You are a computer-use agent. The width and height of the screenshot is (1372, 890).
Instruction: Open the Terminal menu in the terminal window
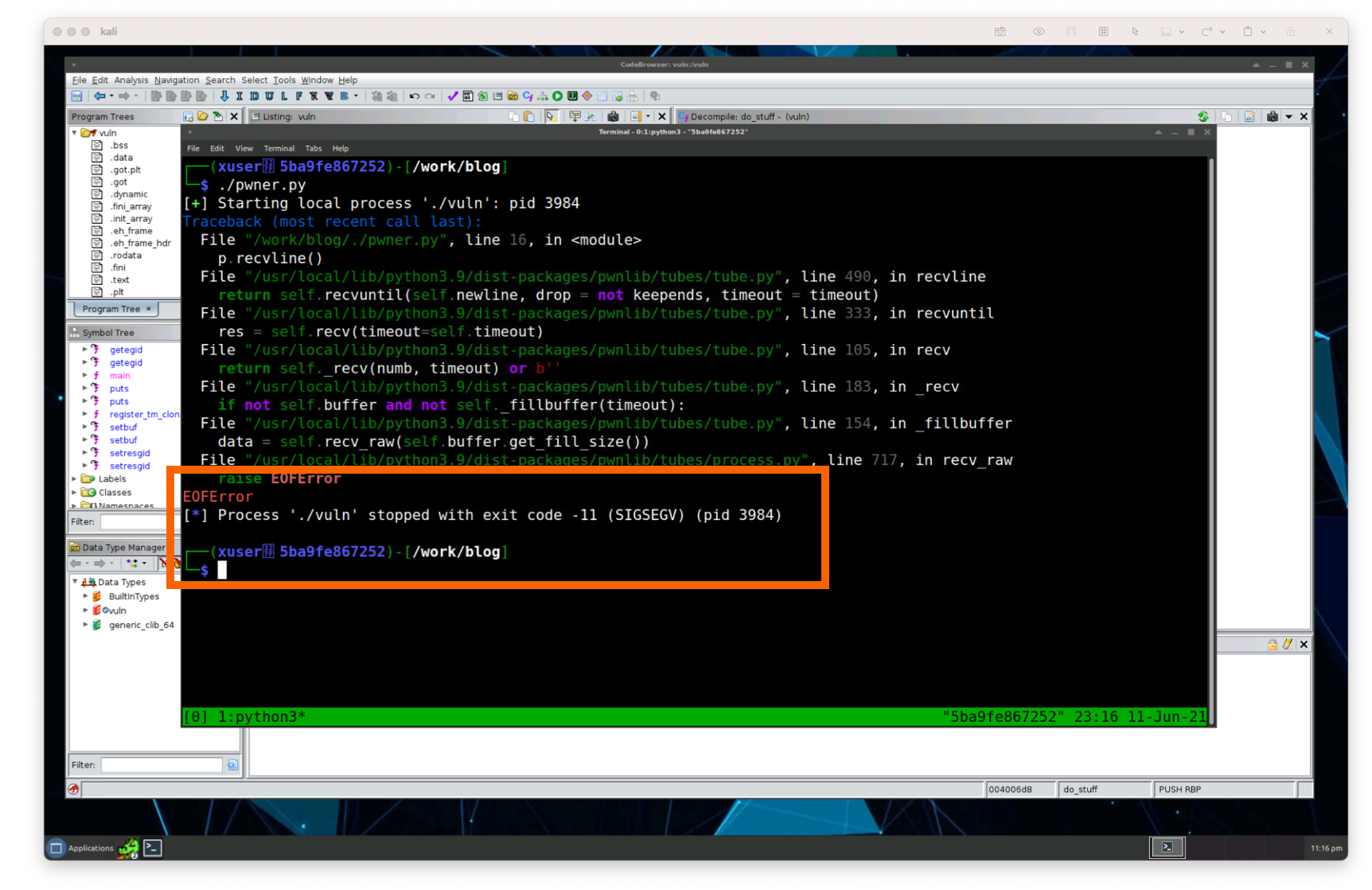click(279, 148)
